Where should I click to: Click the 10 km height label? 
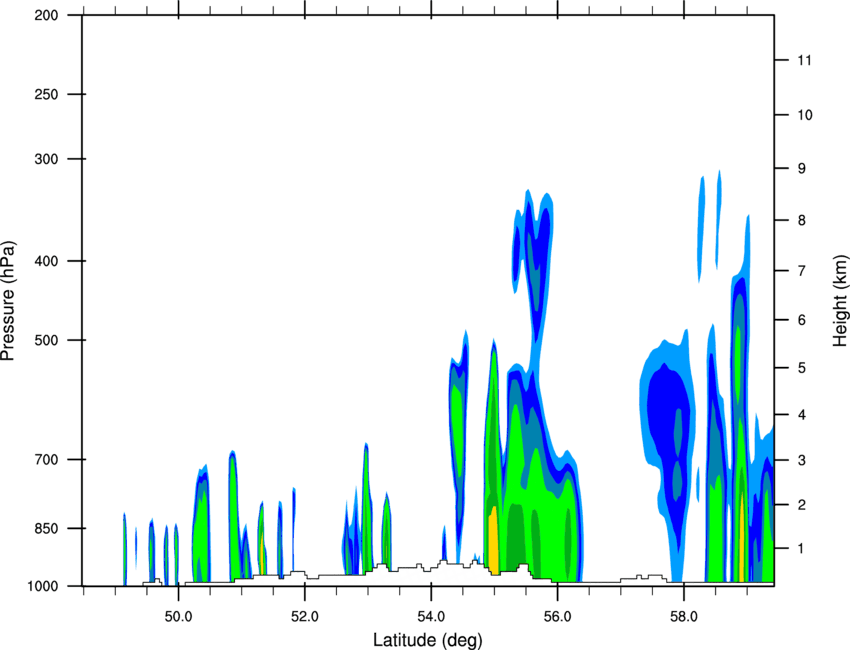(805, 115)
